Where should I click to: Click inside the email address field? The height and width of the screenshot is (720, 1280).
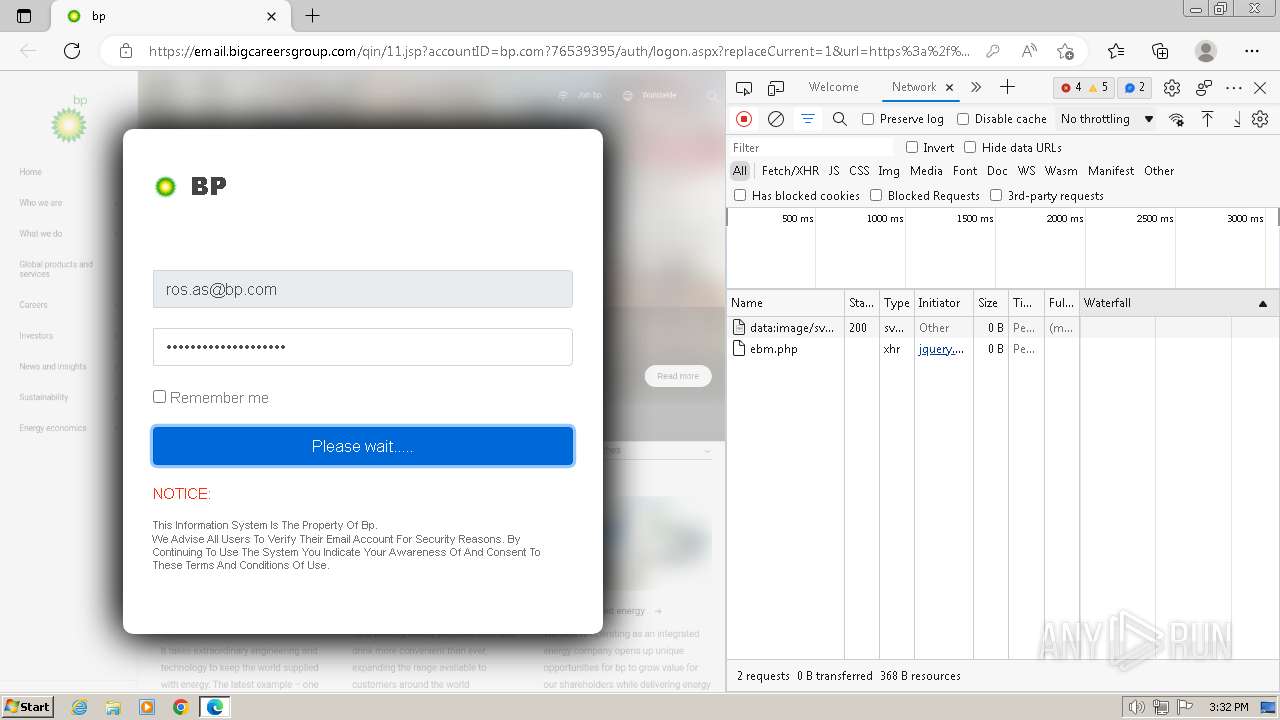pos(363,289)
